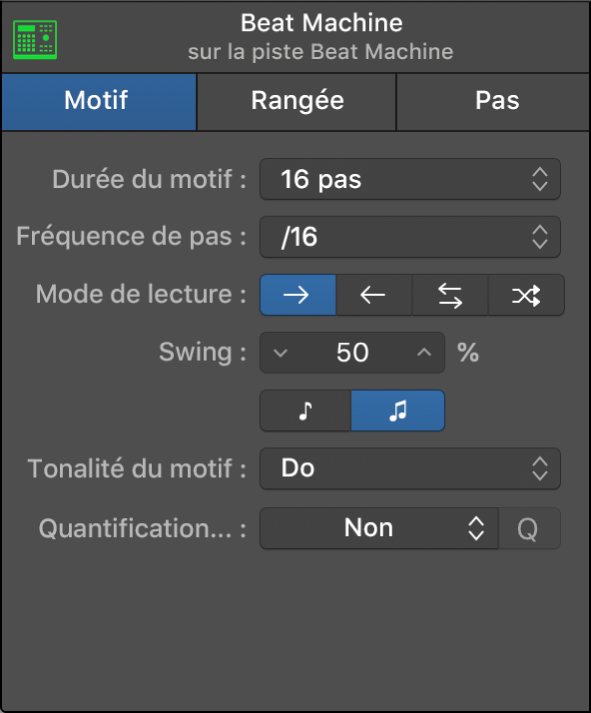Click the Swing value field showing 50
Viewport: 591px width, 713px height.
click(352, 353)
